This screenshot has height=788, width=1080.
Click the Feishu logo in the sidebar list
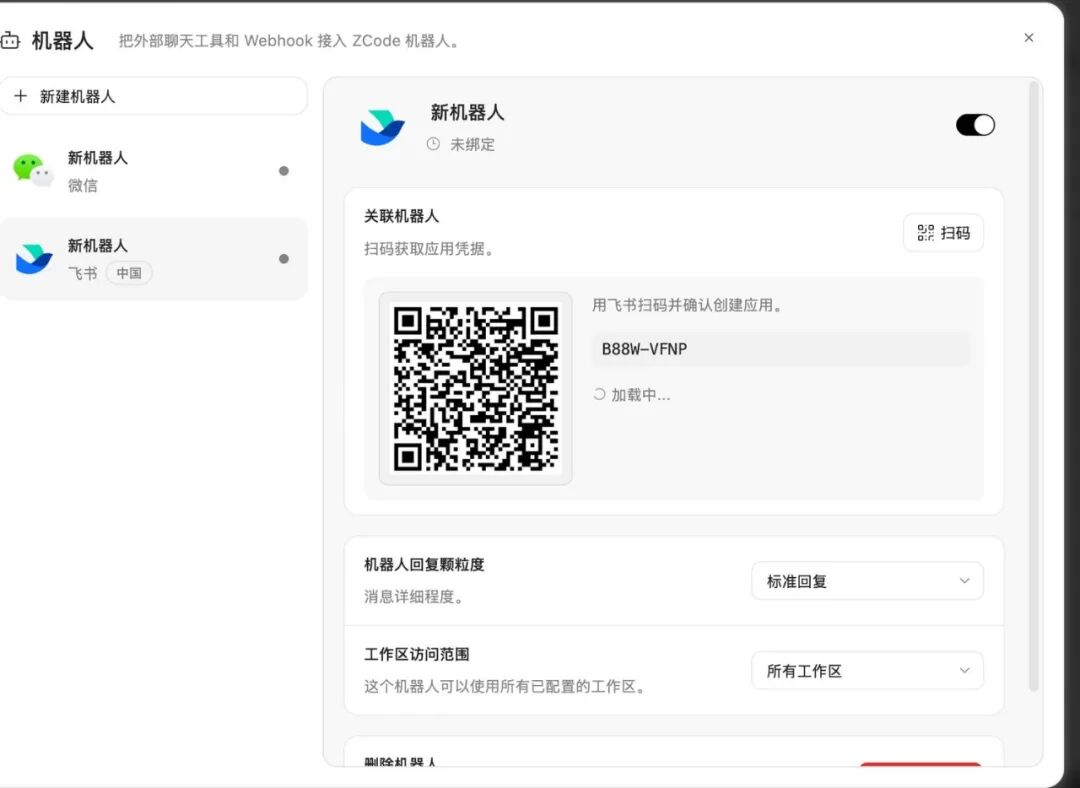(x=34, y=259)
